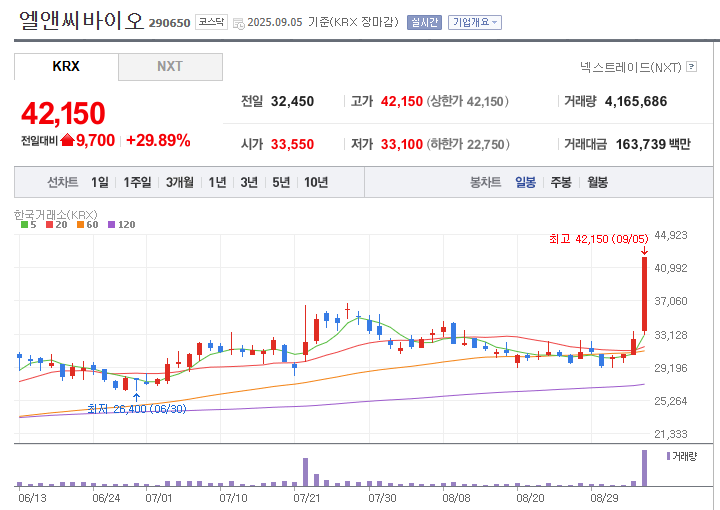Click the tall volume bar on 09/05

644,468
